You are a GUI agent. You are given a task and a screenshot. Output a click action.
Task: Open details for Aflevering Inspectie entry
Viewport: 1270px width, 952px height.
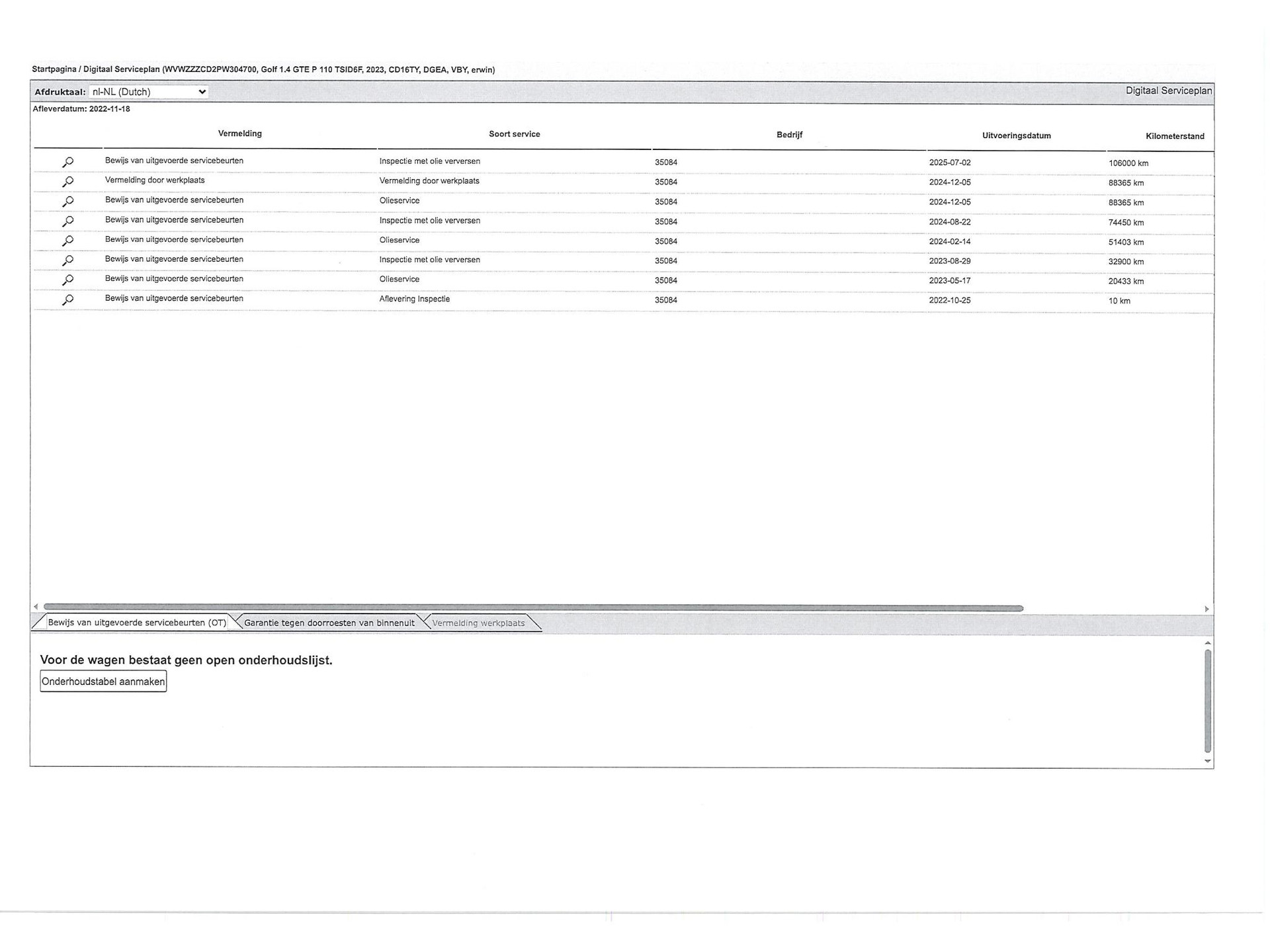coord(67,299)
